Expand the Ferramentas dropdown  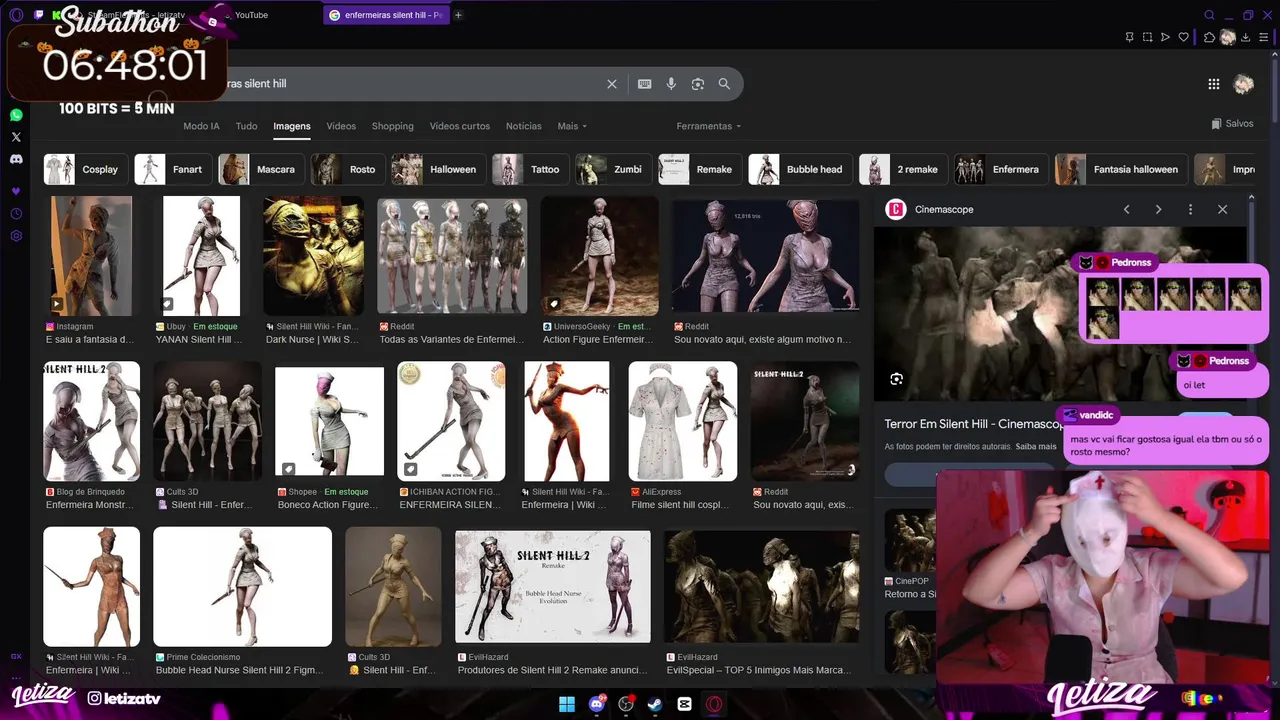coord(709,126)
